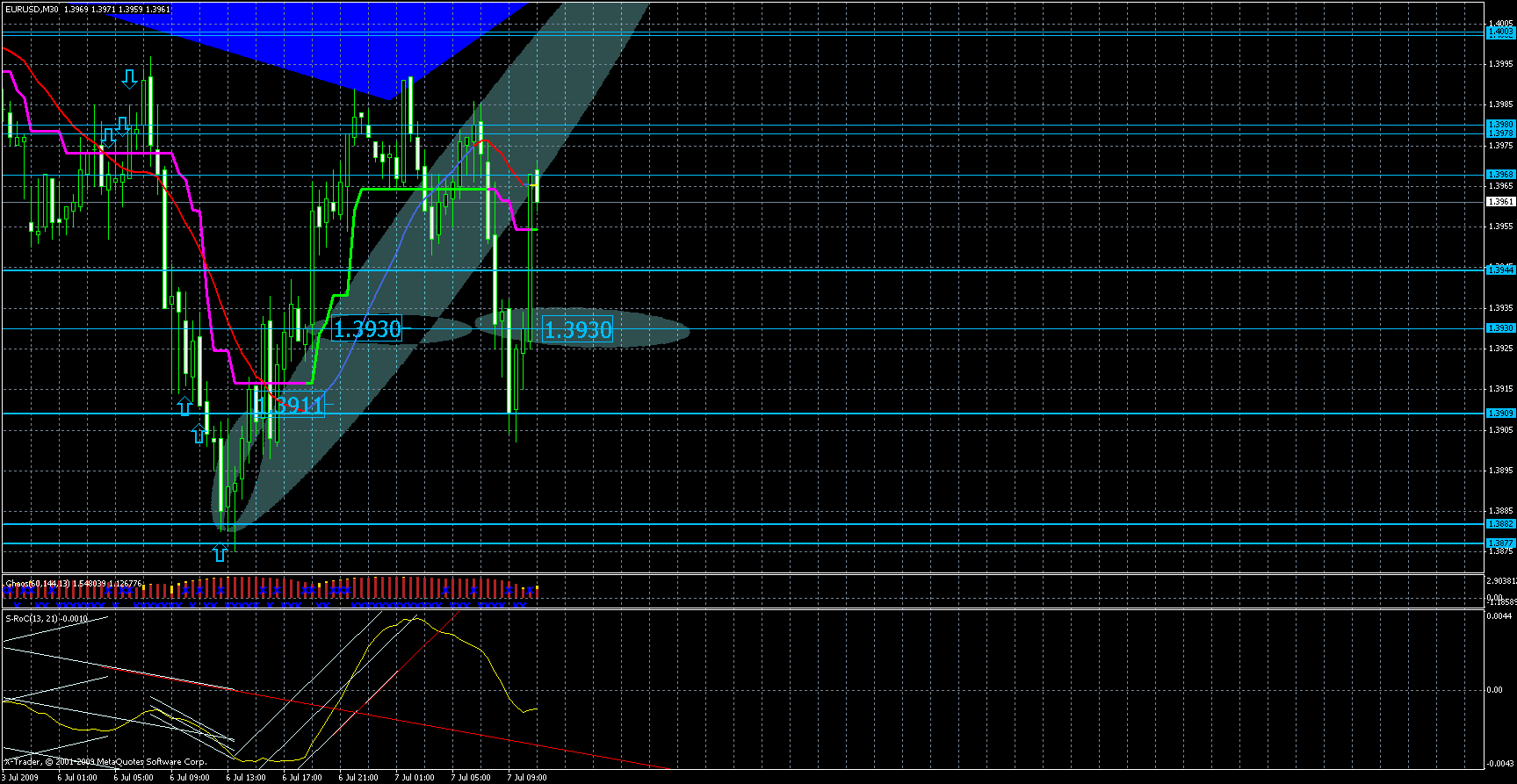Click the 6 Jul 13:00 time axis label

pyautogui.click(x=246, y=777)
